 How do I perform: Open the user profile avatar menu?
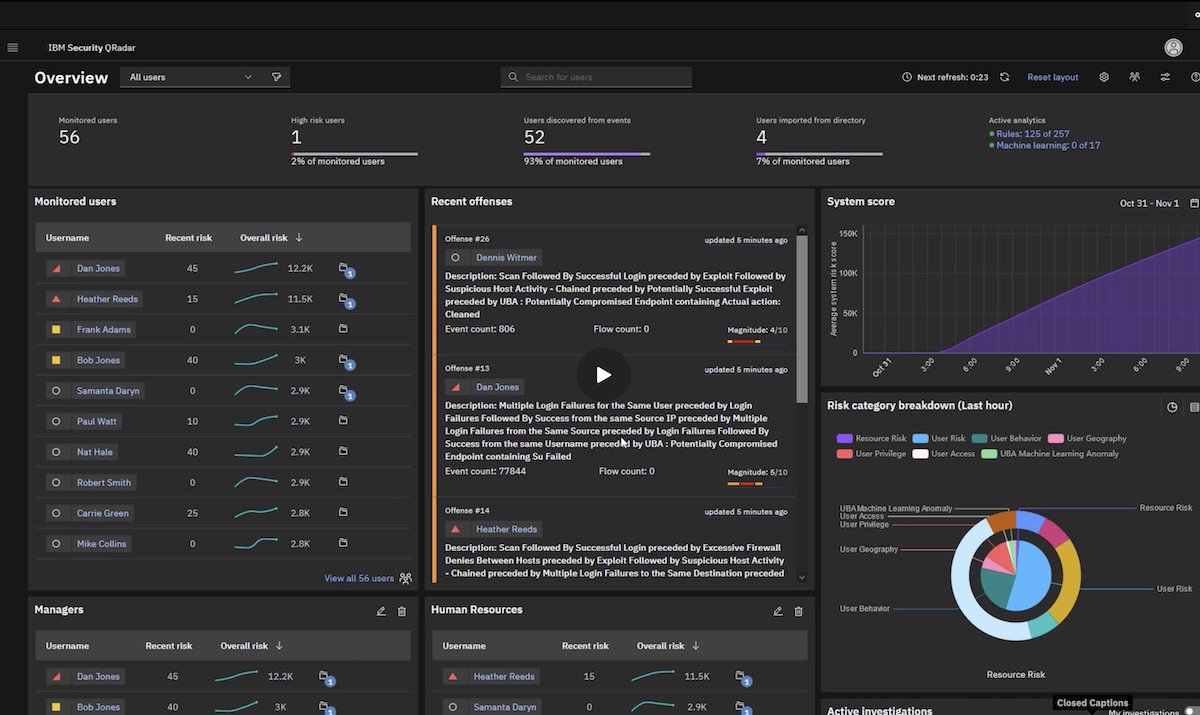1173,48
